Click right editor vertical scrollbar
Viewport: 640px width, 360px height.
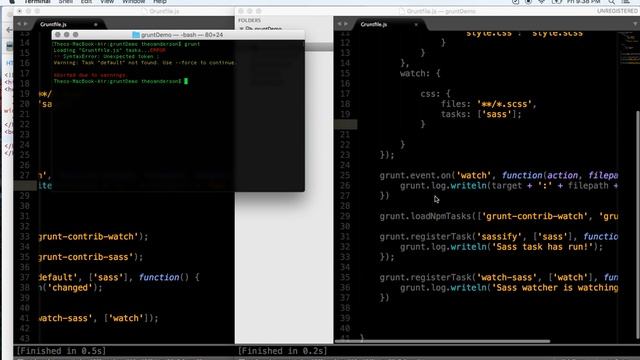pyautogui.click(x=638, y=224)
